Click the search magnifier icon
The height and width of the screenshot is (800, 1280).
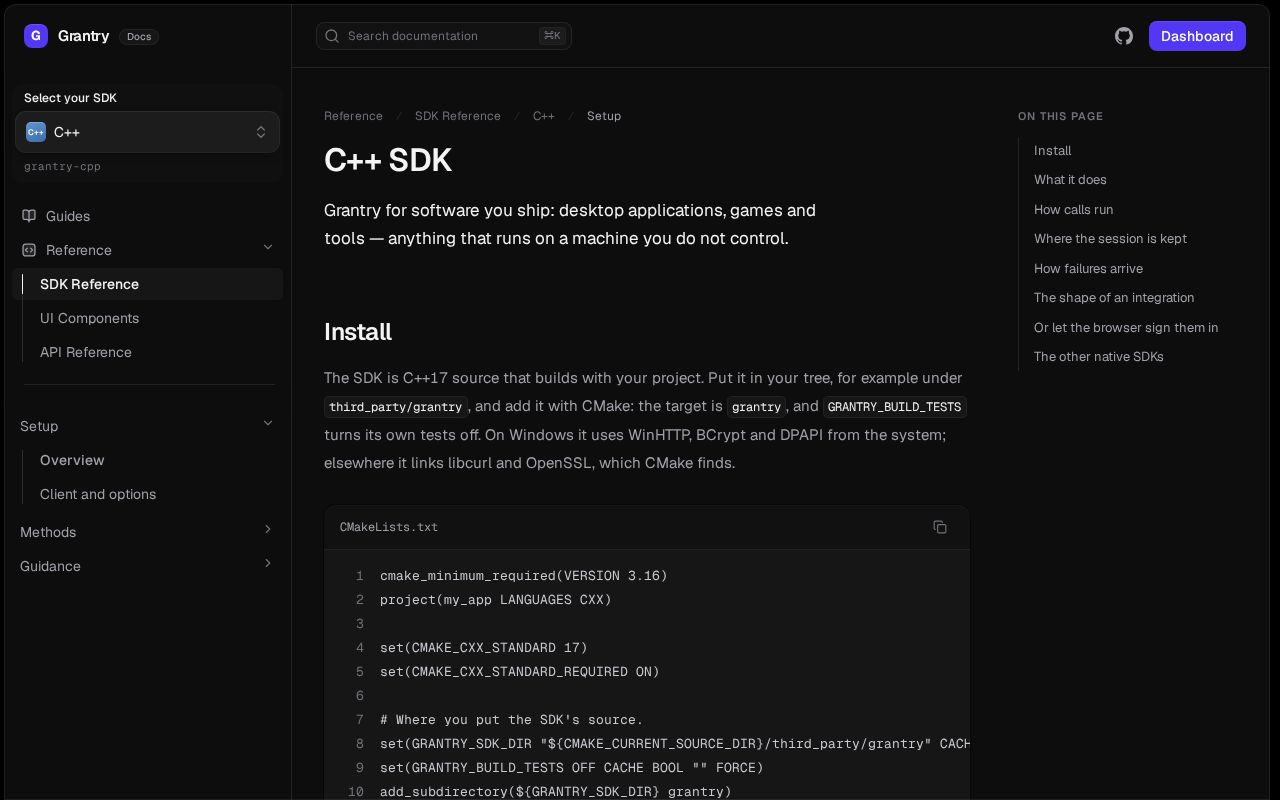point(333,36)
